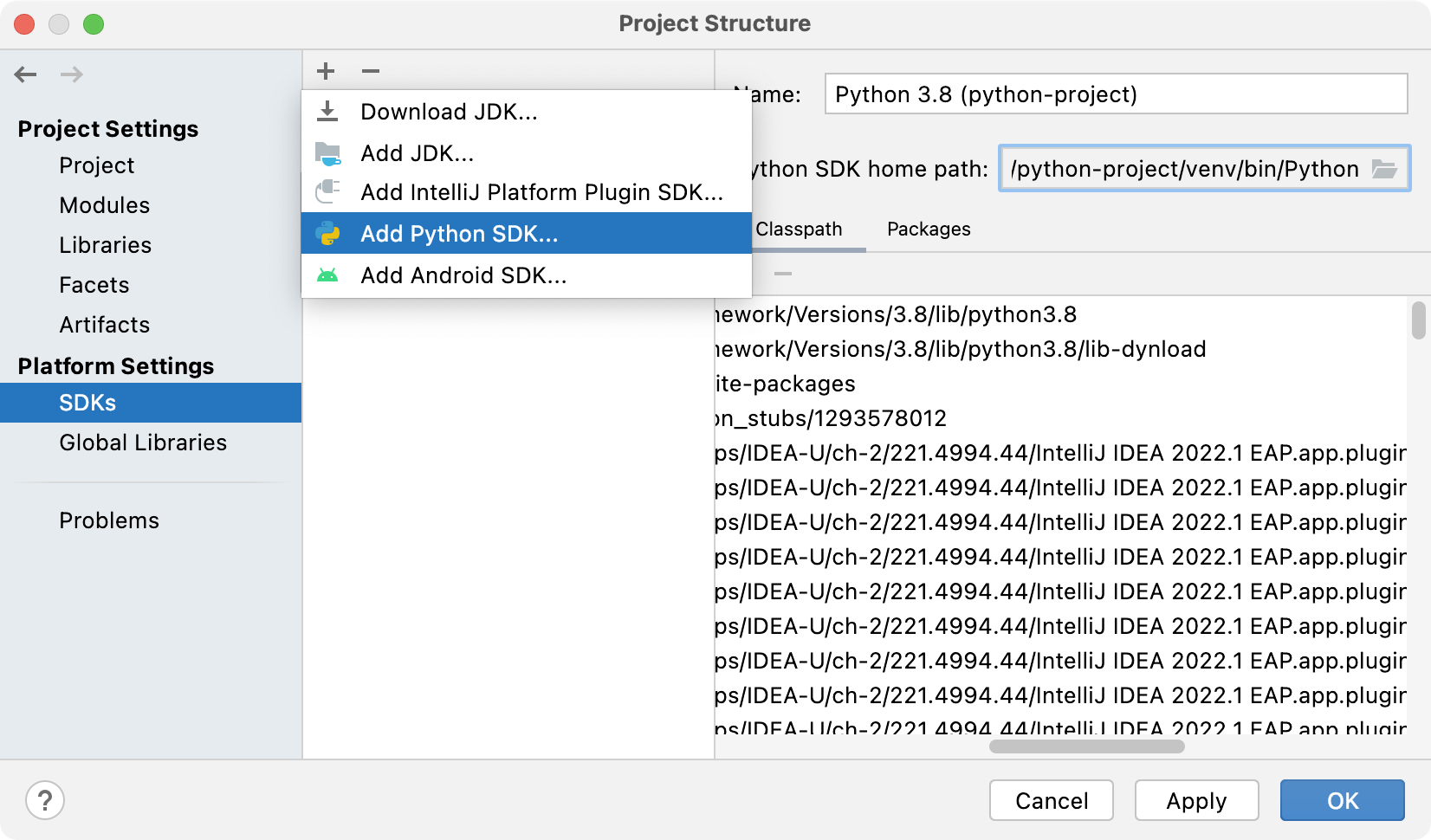Viewport: 1431px width, 840px height.
Task: Select the Add Python SDK option
Action: click(x=460, y=233)
